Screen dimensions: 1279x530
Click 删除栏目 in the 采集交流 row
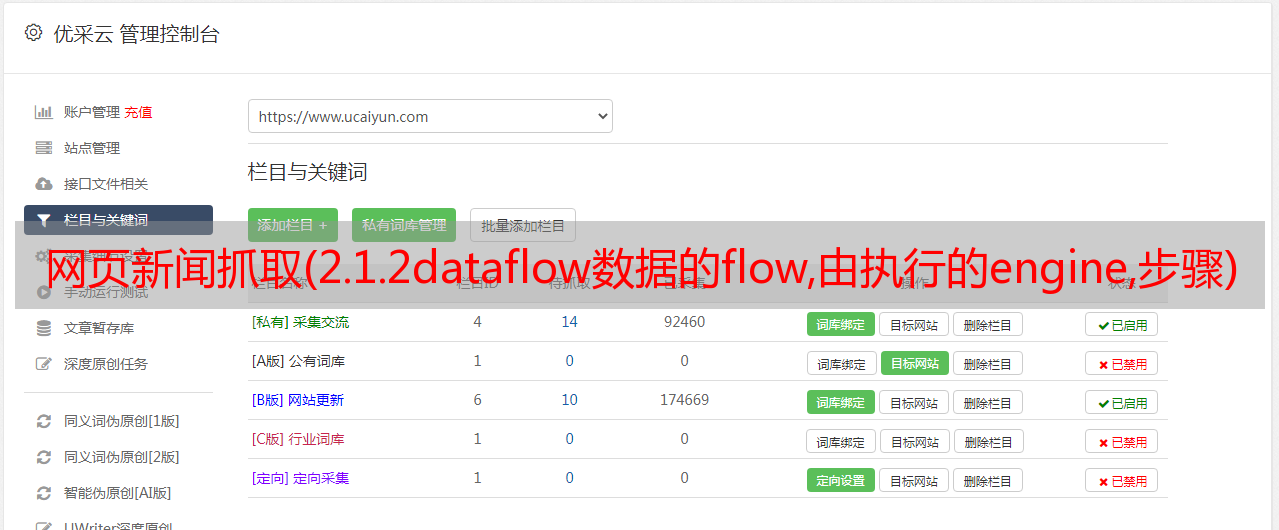point(988,324)
